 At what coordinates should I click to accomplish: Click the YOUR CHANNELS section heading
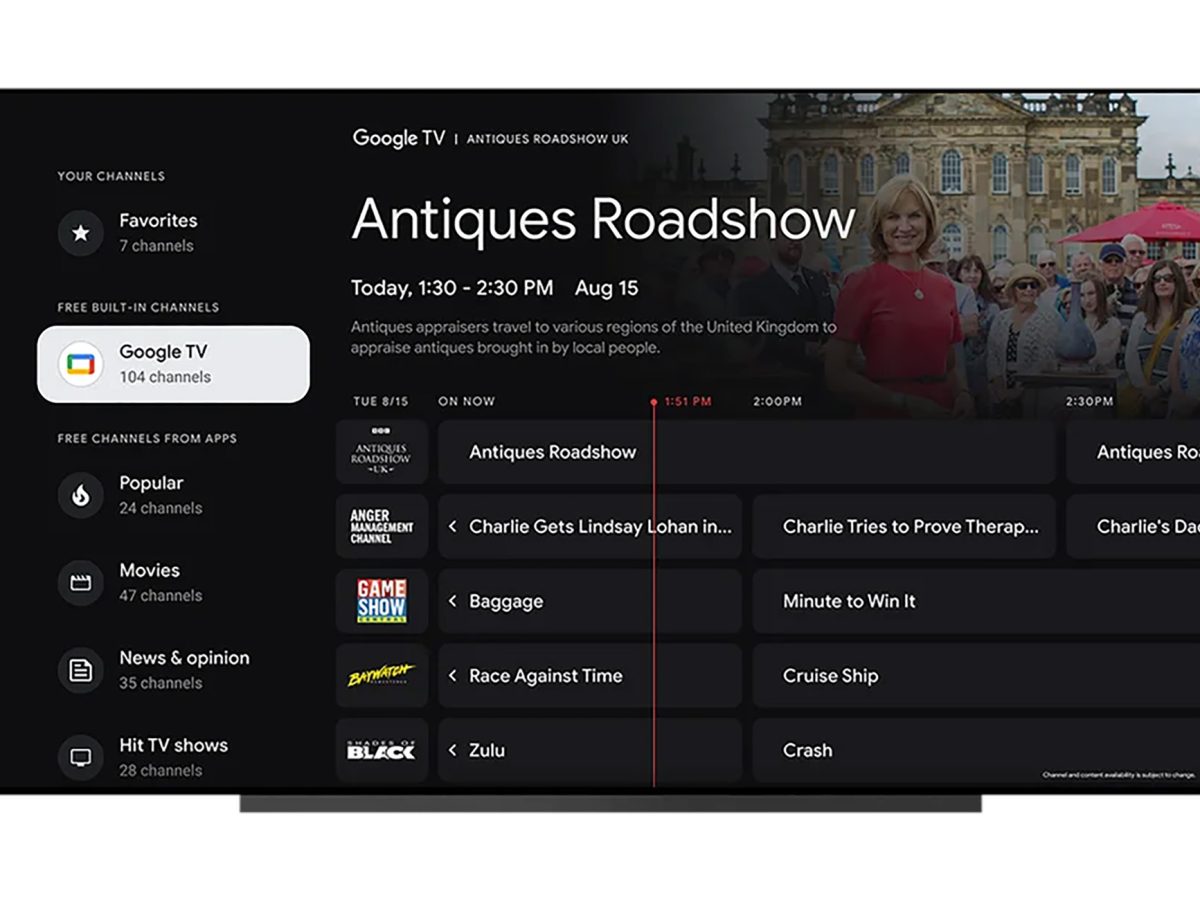[x=111, y=176]
